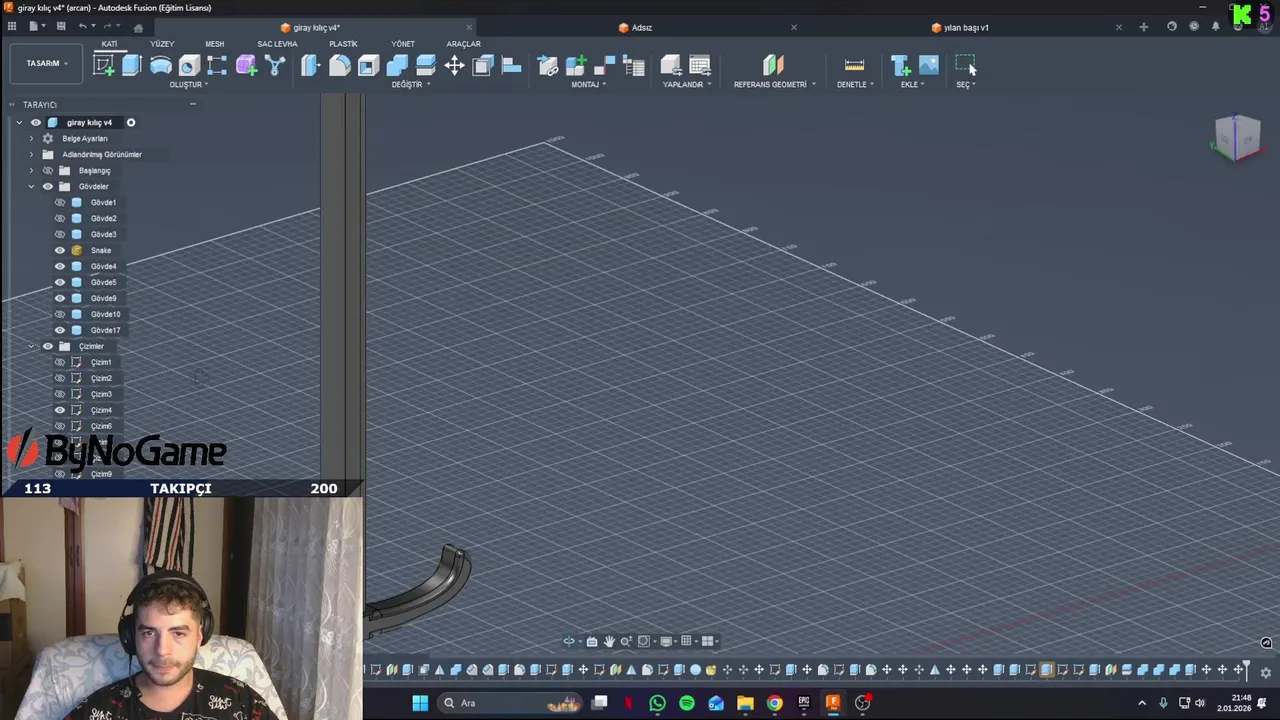The width and height of the screenshot is (1280, 720).
Task: Toggle visibility of Gövde1
Action: coord(60,202)
